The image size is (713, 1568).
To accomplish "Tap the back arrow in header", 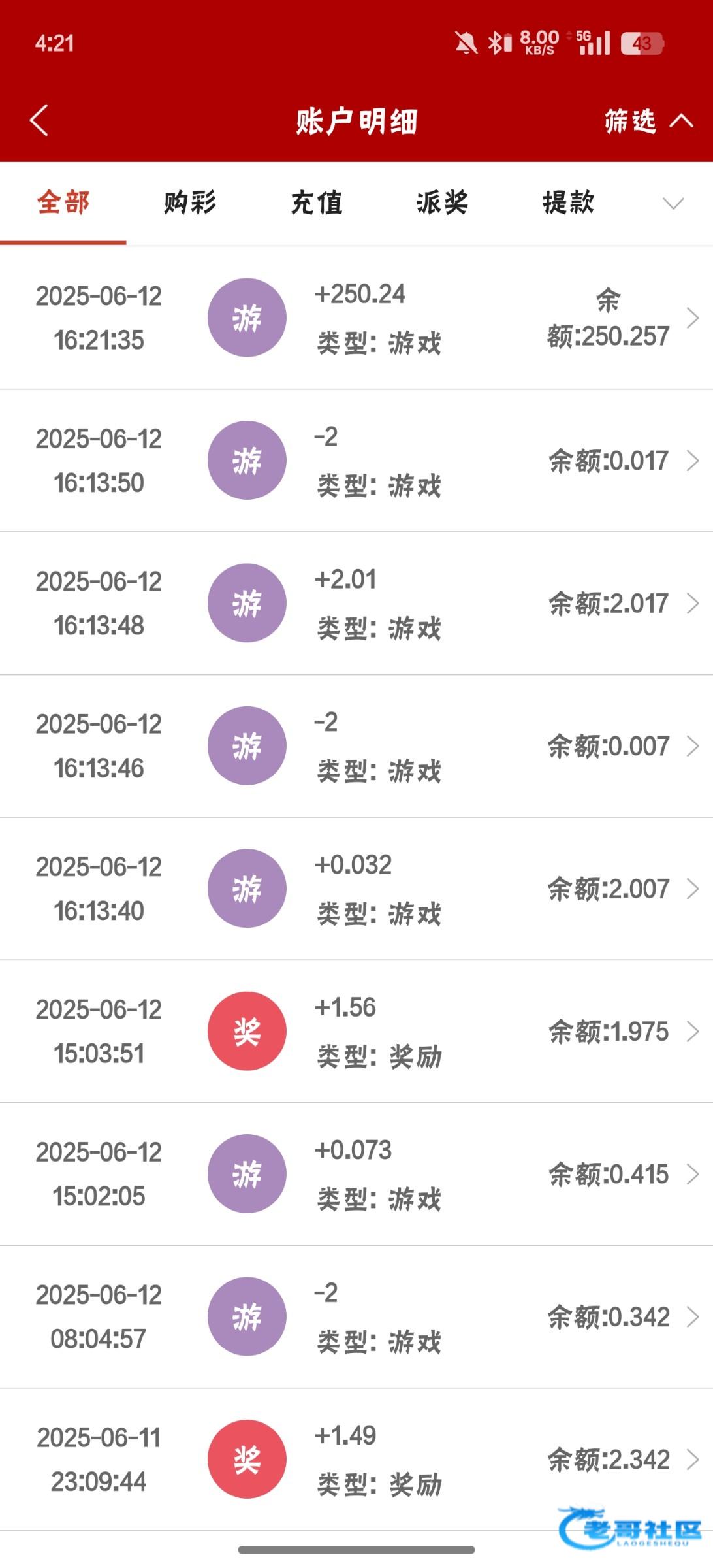I will coord(39,121).
